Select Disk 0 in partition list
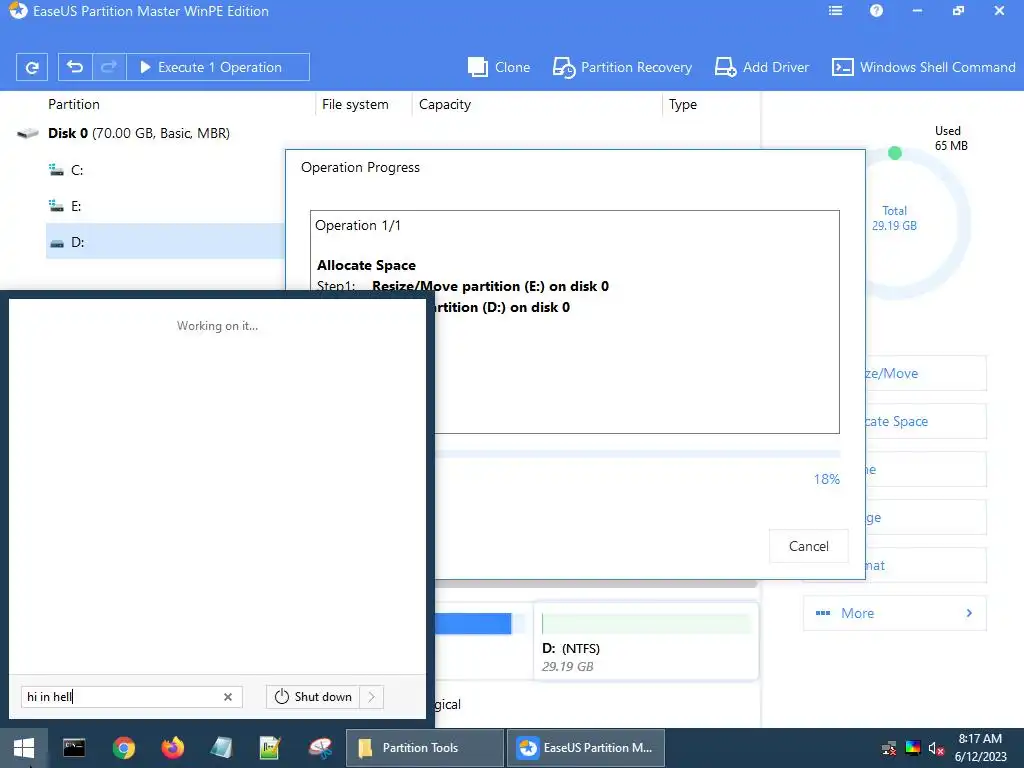This screenshot has height=768, width=1024. click(138, 133)
